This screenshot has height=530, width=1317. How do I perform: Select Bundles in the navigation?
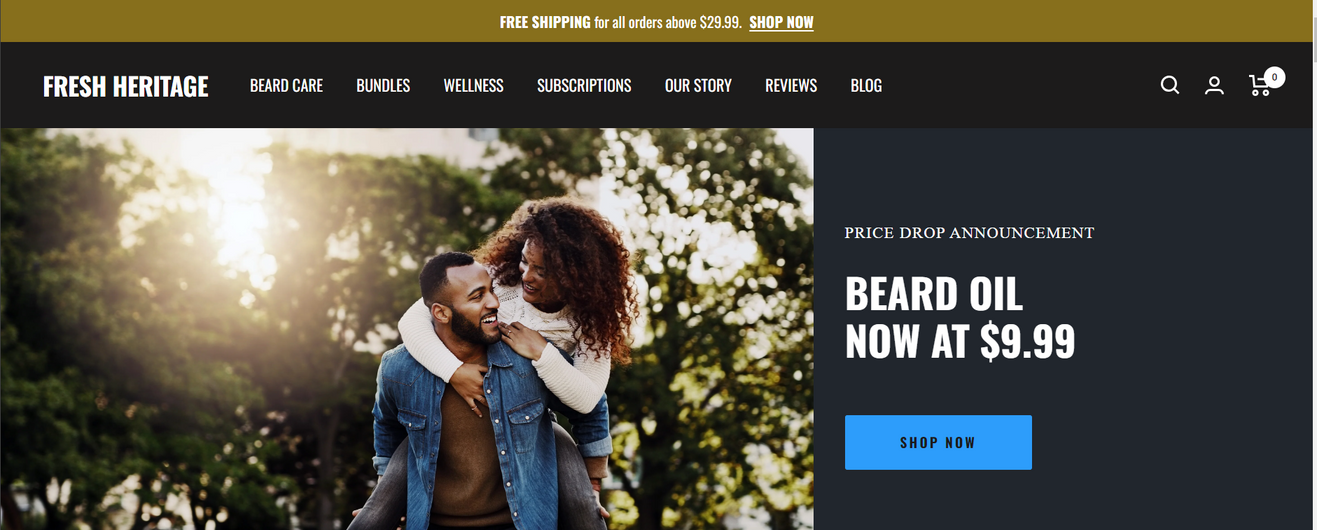(383, 86)
